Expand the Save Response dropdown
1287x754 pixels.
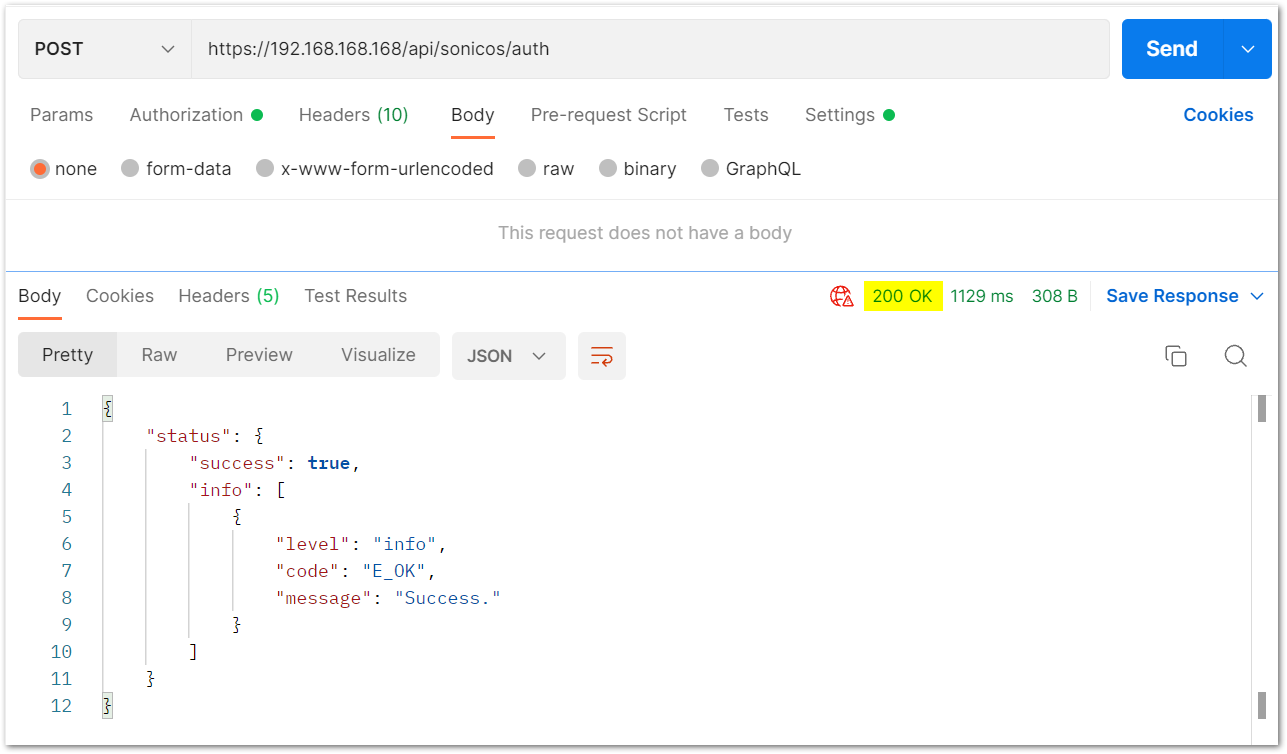pyautogui.click(x=1186, y=296)
